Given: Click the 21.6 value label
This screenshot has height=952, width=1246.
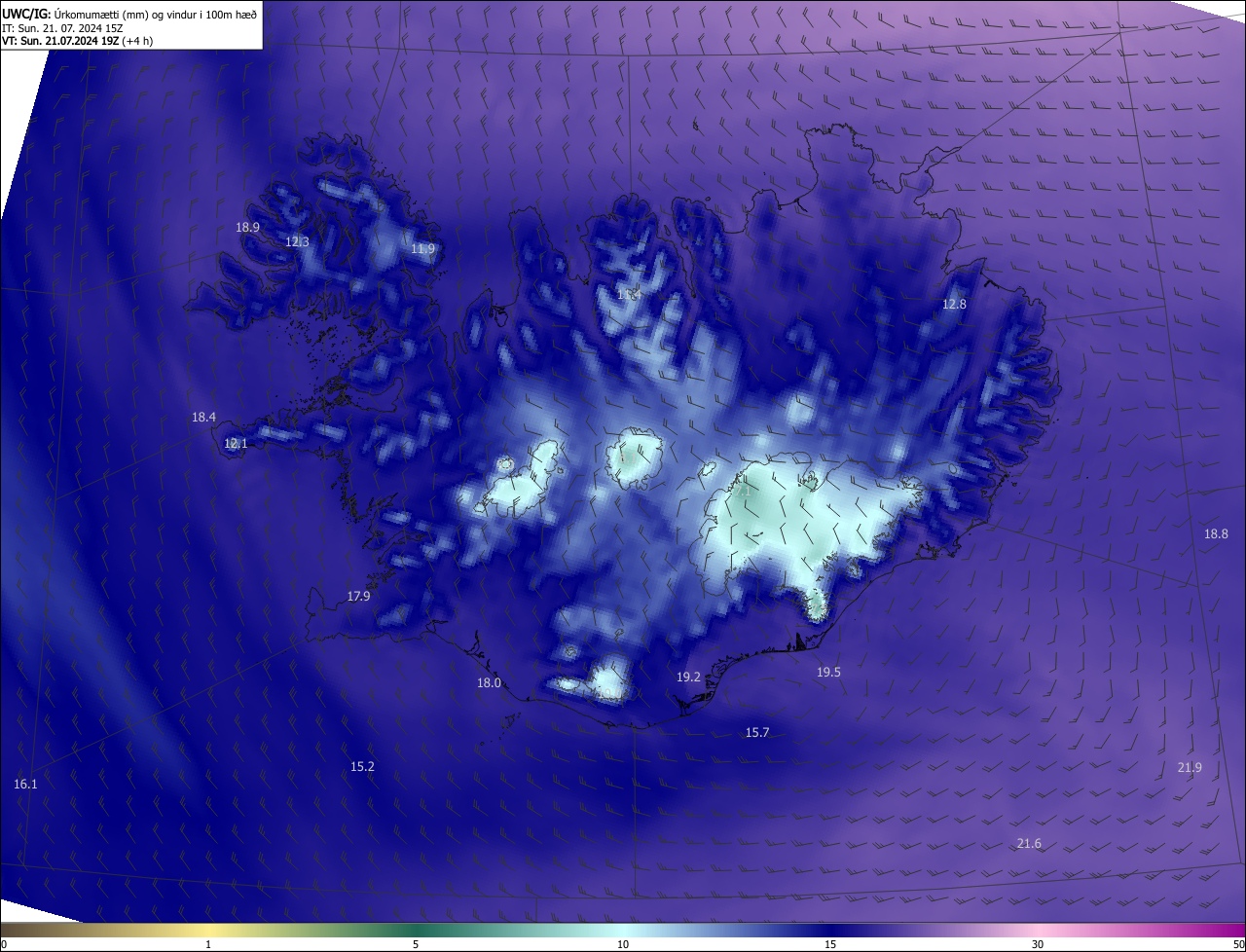Looking at the screenshot, I should (x=1029, y=844).
